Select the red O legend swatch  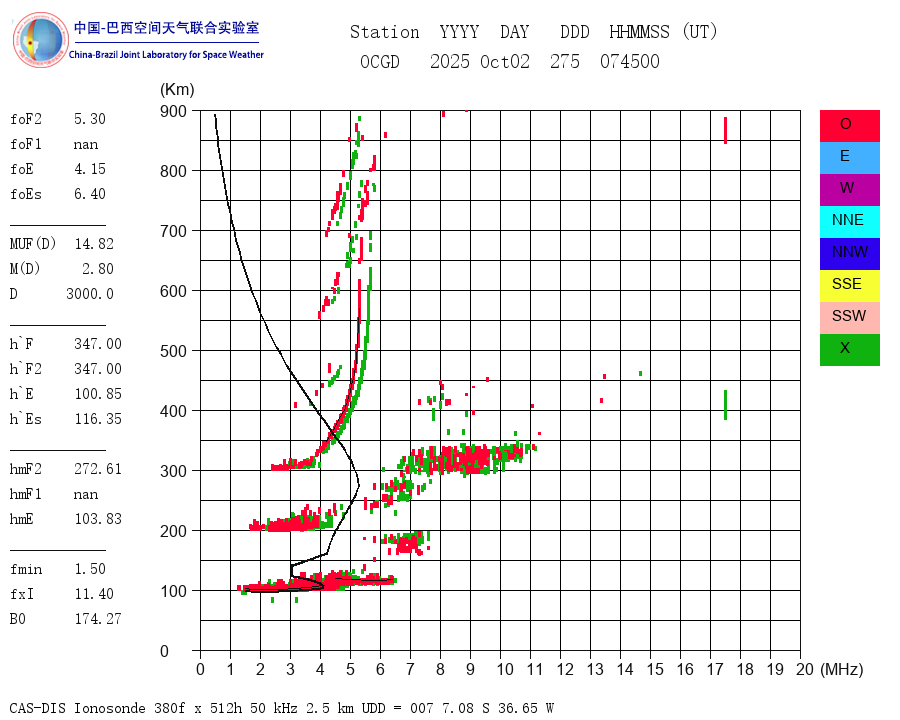coord(849,126)
